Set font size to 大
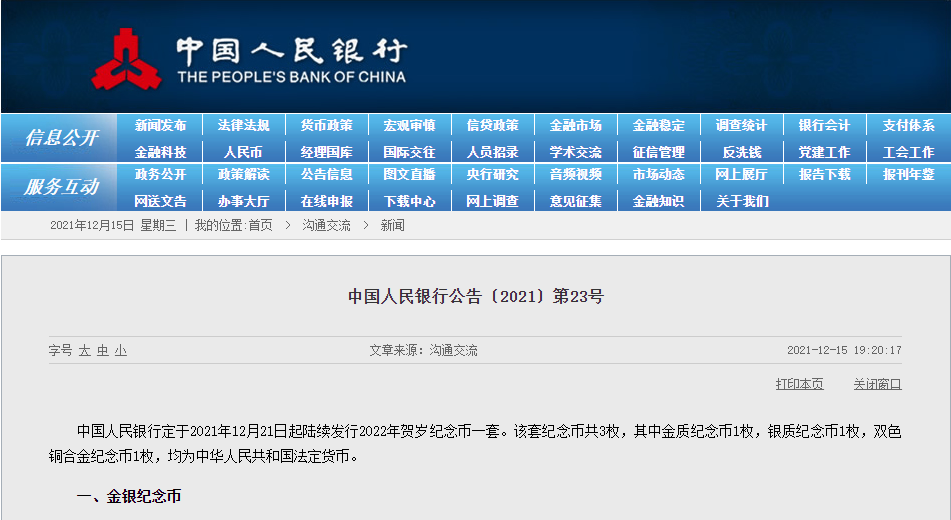951x520 pixels. click(x=84, y=351)
